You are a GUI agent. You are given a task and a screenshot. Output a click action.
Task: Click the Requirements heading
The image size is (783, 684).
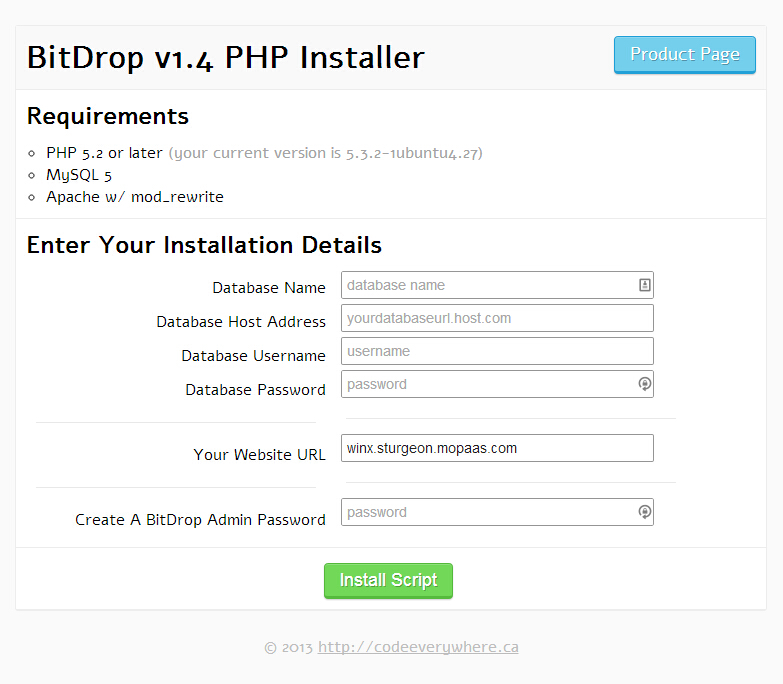(108, 116)
